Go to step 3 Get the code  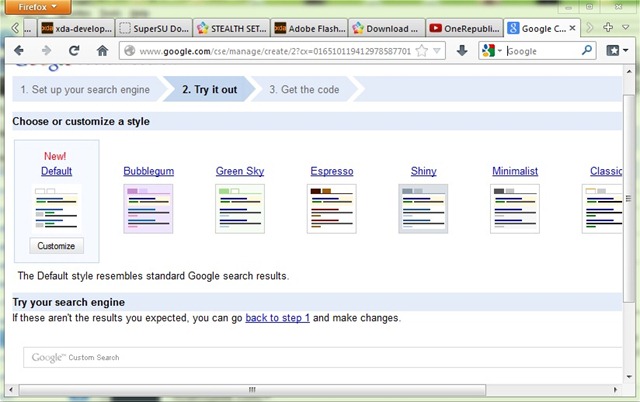coord(304,89)
